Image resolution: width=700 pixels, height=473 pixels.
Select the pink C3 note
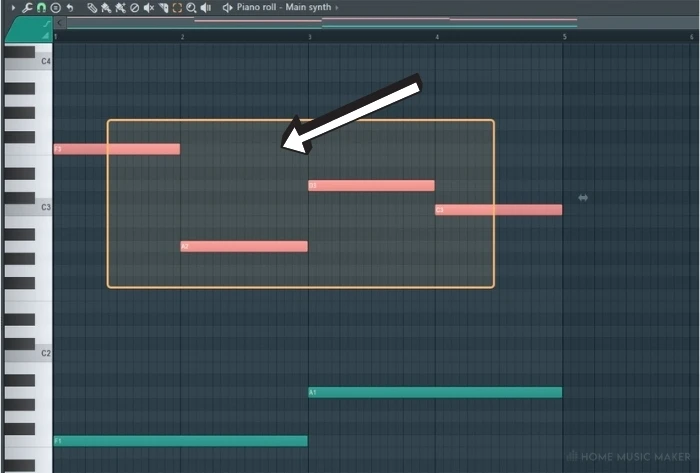click(x=499, y=210)
